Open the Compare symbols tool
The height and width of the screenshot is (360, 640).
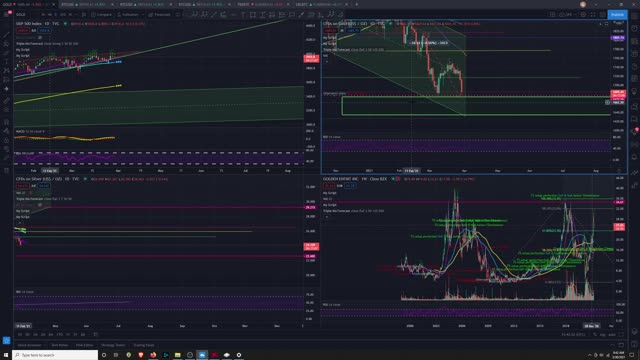click(102, 14)
